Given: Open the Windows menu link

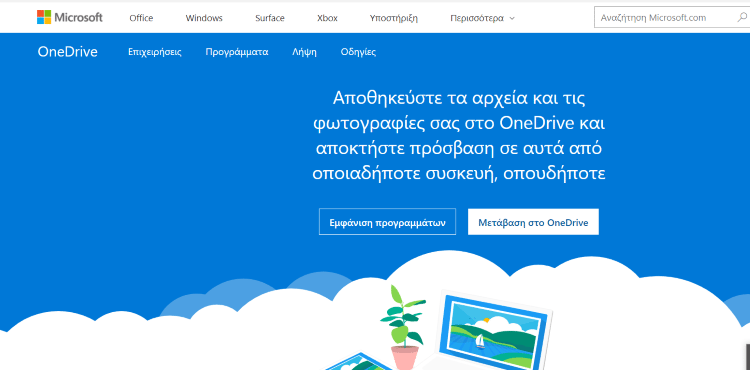Looking at the screenshot, I should (204, 18).
